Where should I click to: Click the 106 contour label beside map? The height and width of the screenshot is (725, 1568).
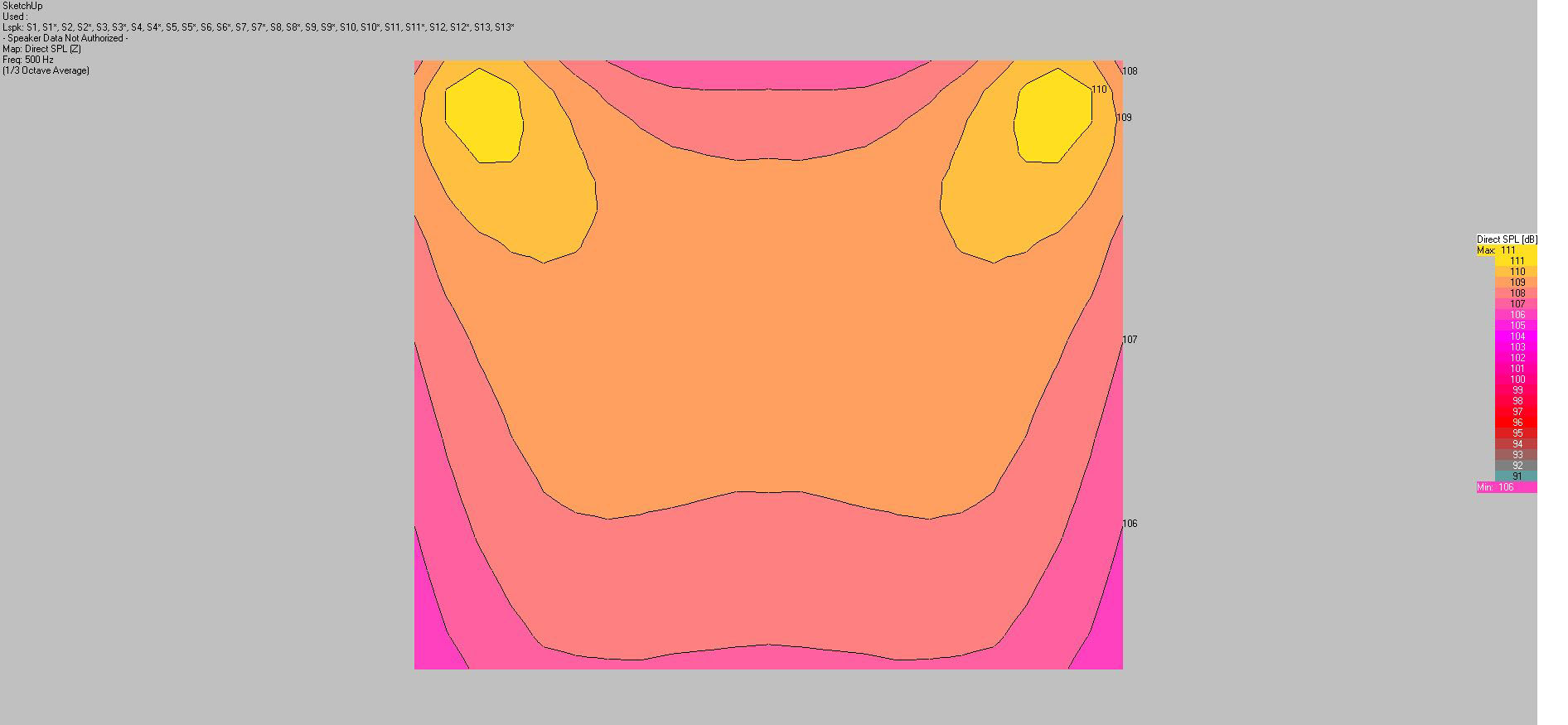tap(1130, 524)
